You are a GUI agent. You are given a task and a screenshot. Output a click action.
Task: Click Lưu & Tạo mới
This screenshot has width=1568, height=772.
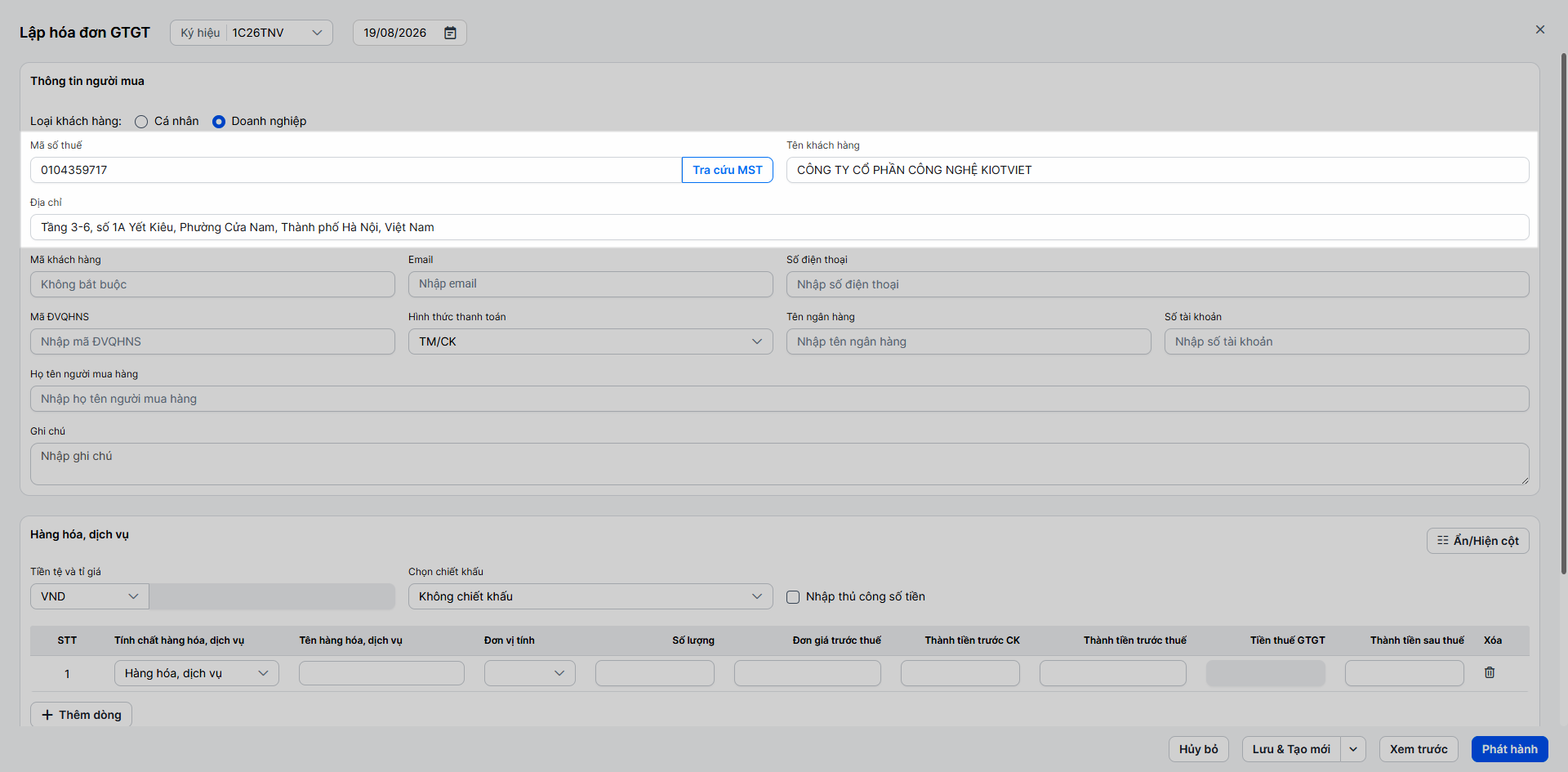[1291, 749]
